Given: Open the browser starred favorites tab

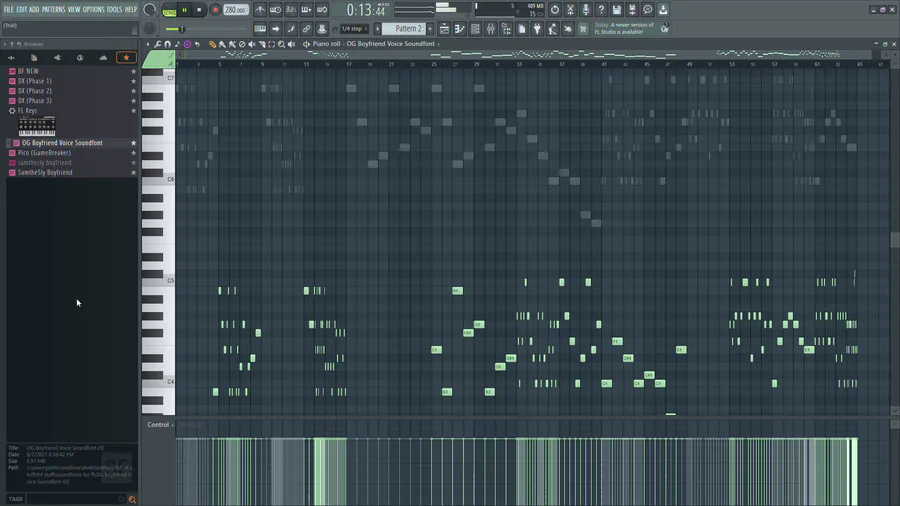Looking at the screenshot, I should coord(126,57).
